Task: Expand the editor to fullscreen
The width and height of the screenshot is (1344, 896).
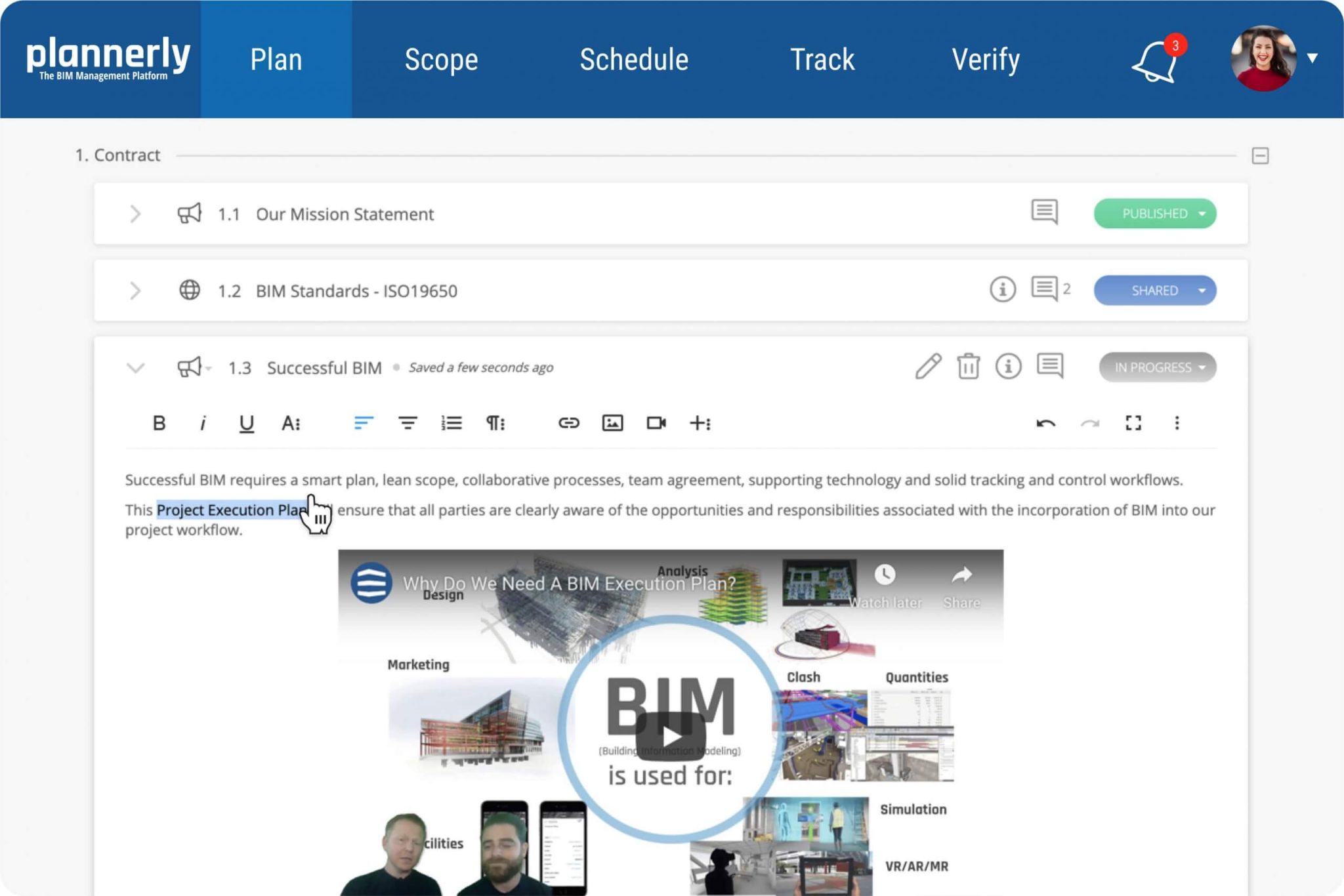Action: tap(1135, 423)
